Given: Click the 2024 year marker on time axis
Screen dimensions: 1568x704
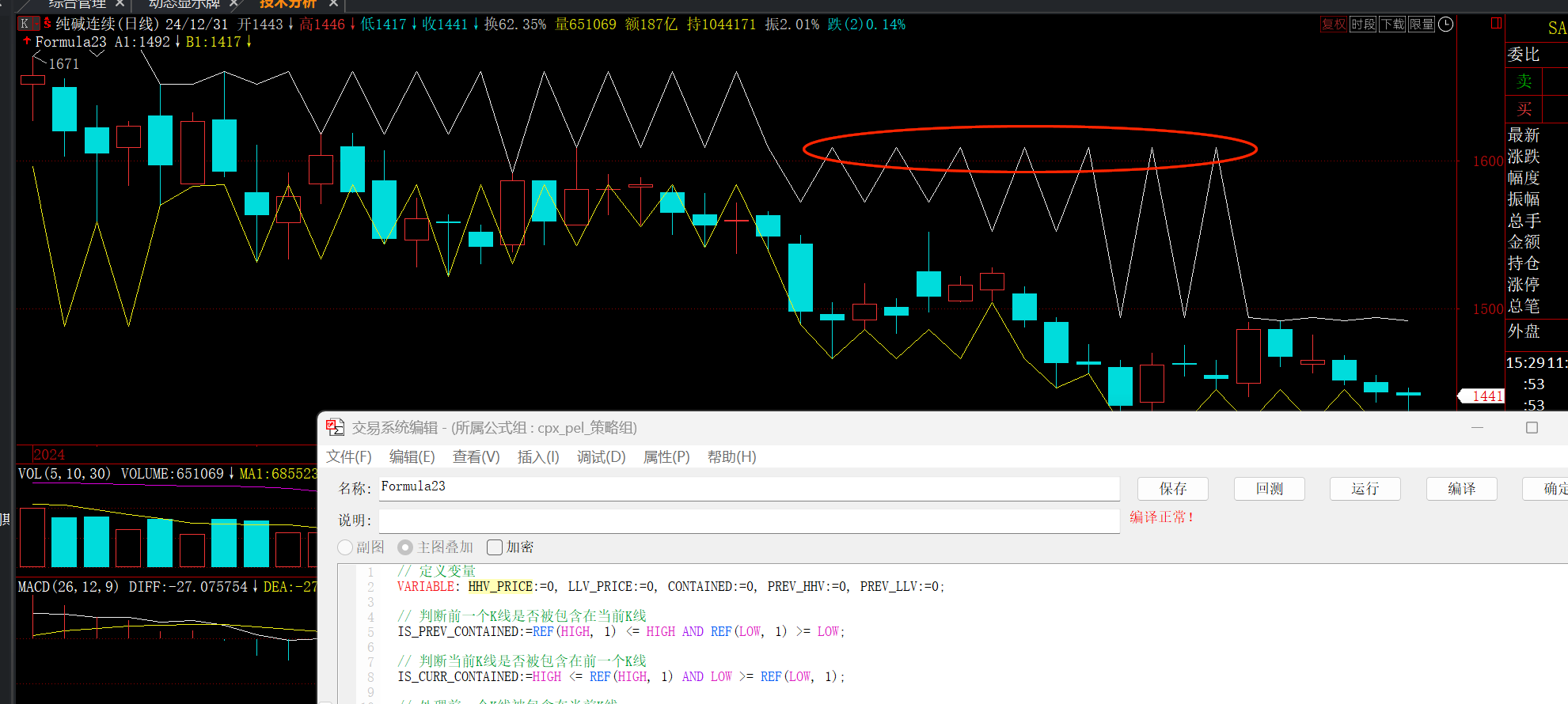Looking at the screenshot, I should pyautogui.click(x=49, y=455).
